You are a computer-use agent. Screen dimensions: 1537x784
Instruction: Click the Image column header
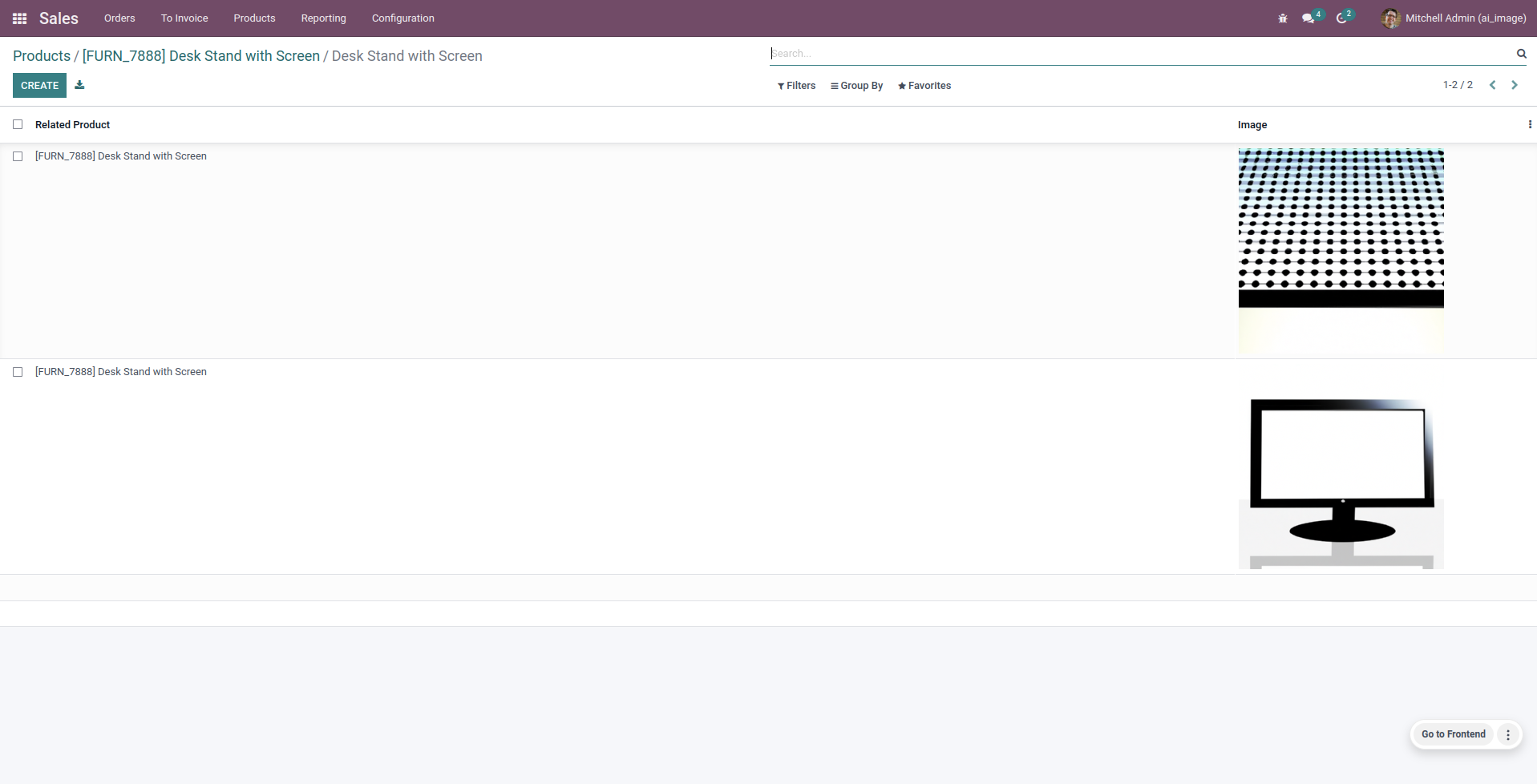tap(1252, 124)
